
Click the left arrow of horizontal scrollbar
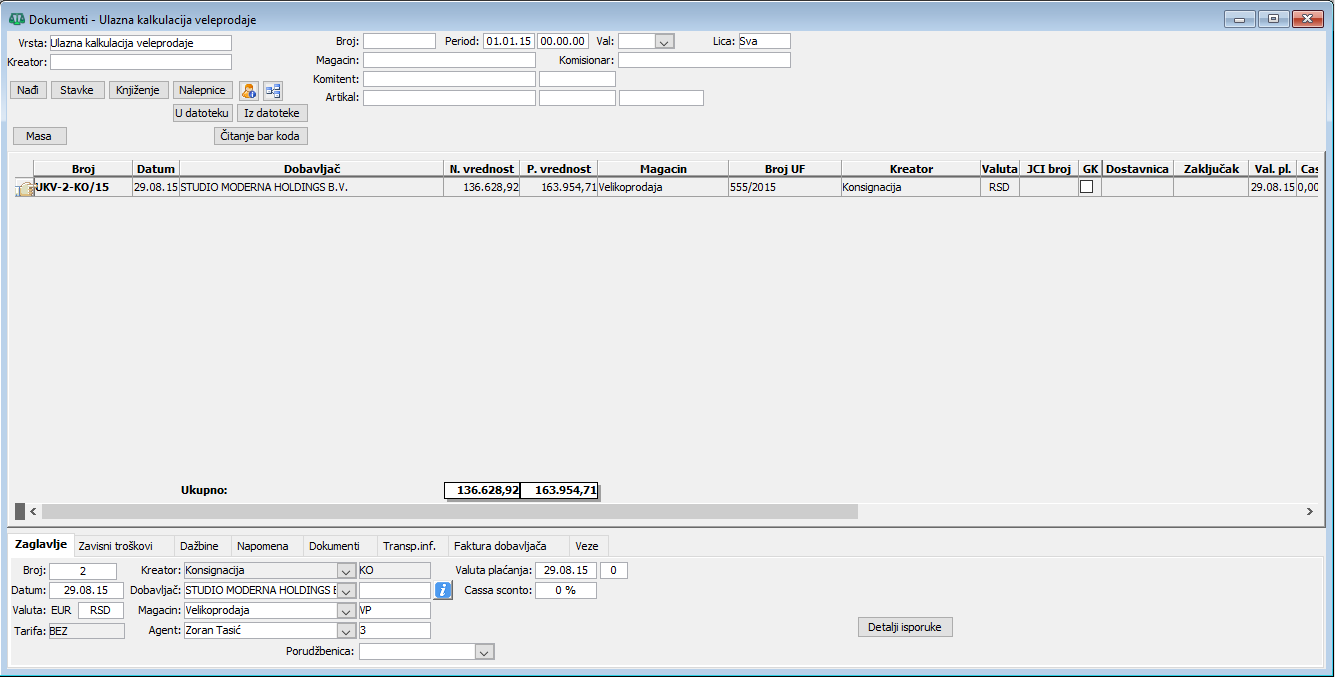[x=33, y=511]
